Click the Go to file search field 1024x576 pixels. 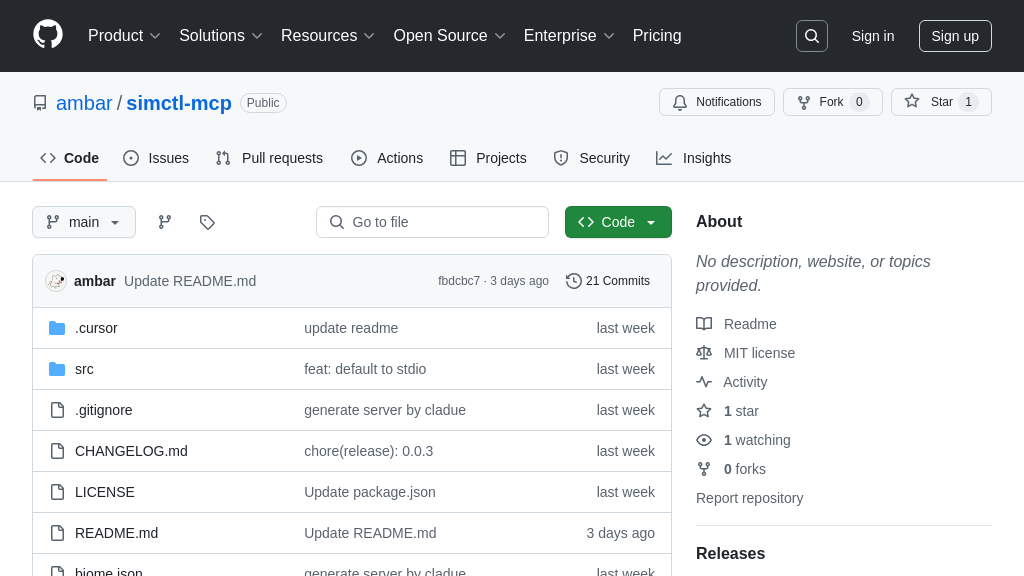click(432, 222)
